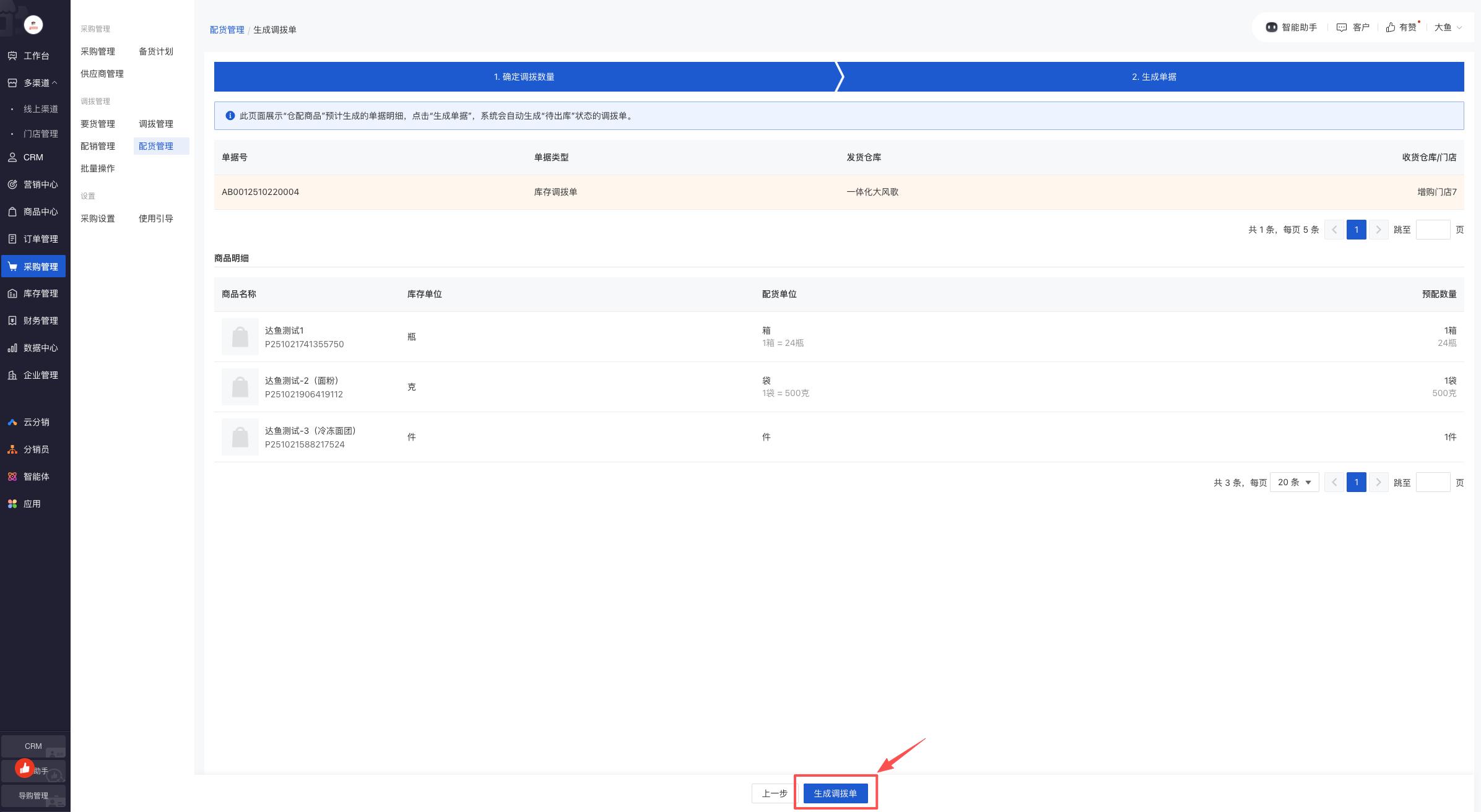Select 调拨管理 submenu item
Viewport: 1481px width, 812px height.
[x=156, y=124]
